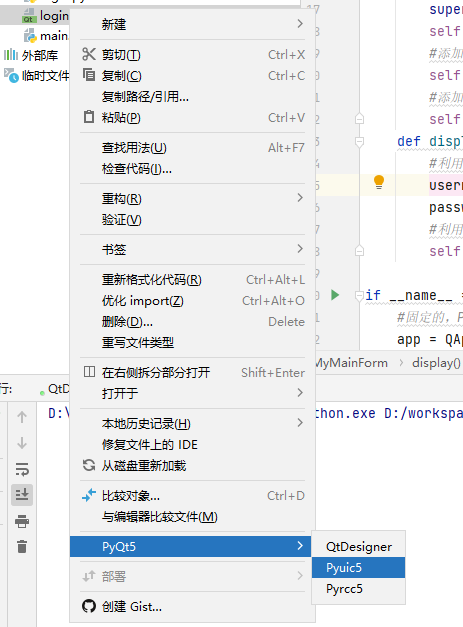
Task: Expand the 重构(R) submenu arrow
Action: pos(300,198)
